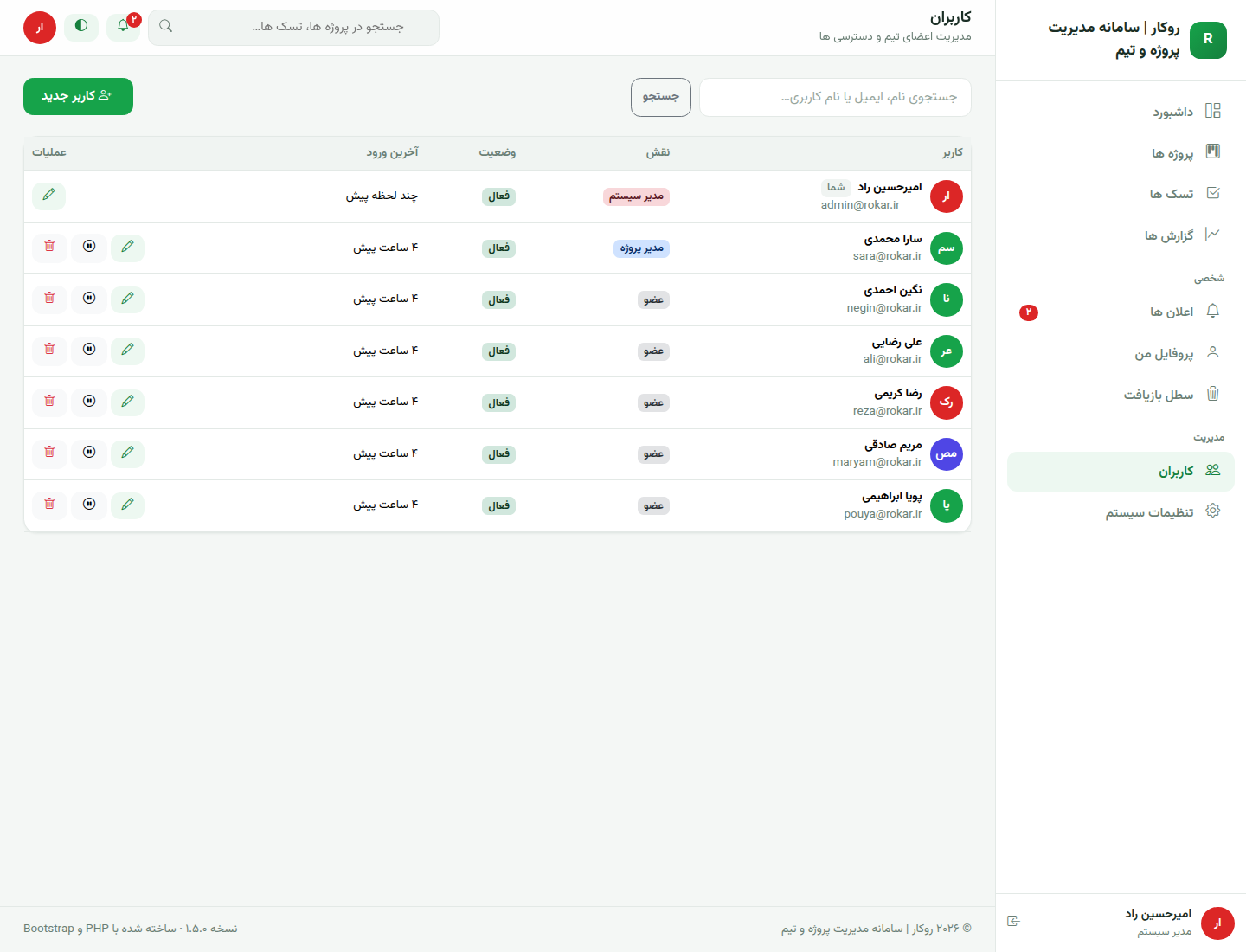
Task: Delete user رضا کریمی with trash icon
Action: click(49, 402)
